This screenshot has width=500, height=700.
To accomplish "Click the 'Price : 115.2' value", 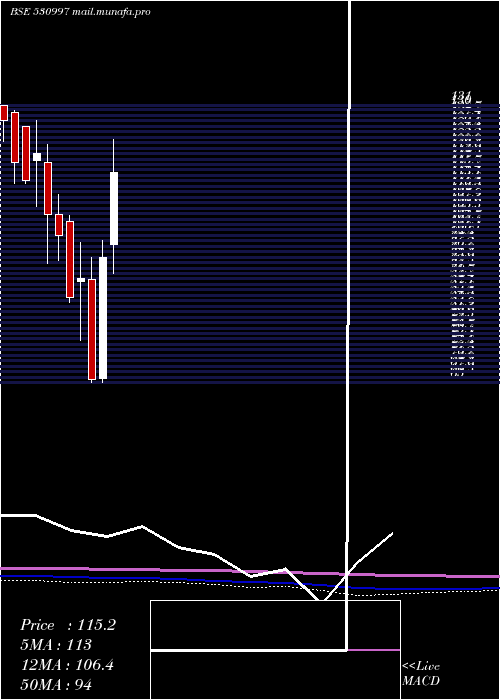I will tap(68, 625).
